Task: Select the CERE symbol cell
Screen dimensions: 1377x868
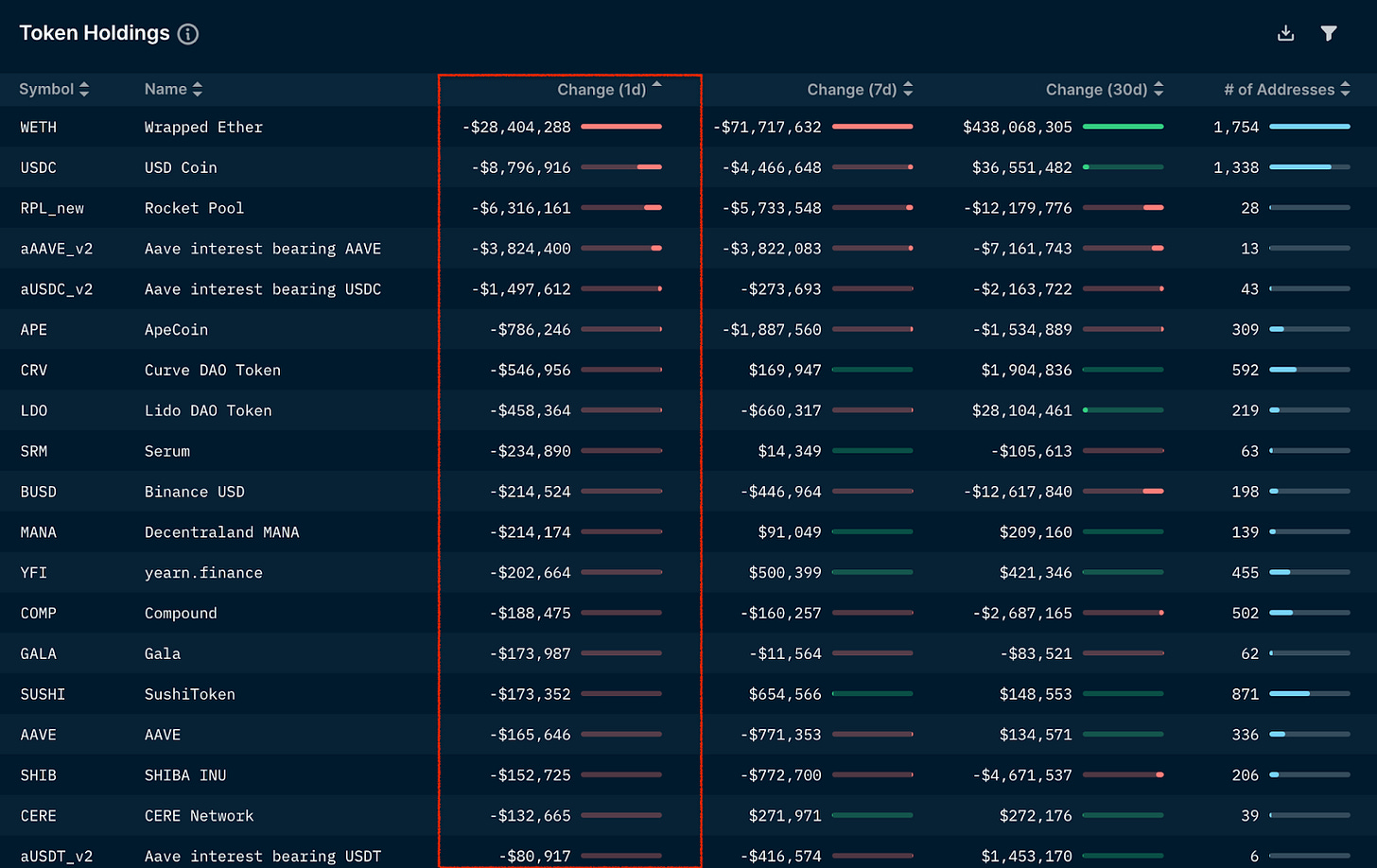Action: tap(39, 816)
